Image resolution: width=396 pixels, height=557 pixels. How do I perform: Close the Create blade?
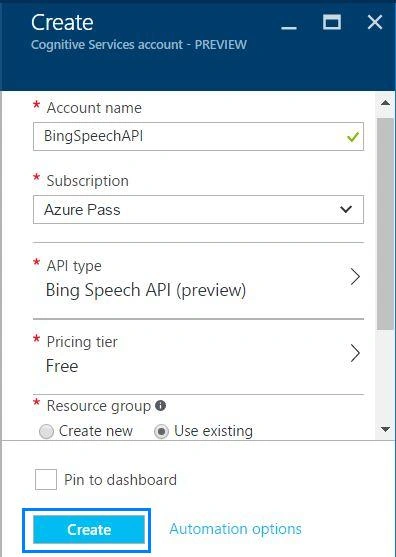pos(375,22)
